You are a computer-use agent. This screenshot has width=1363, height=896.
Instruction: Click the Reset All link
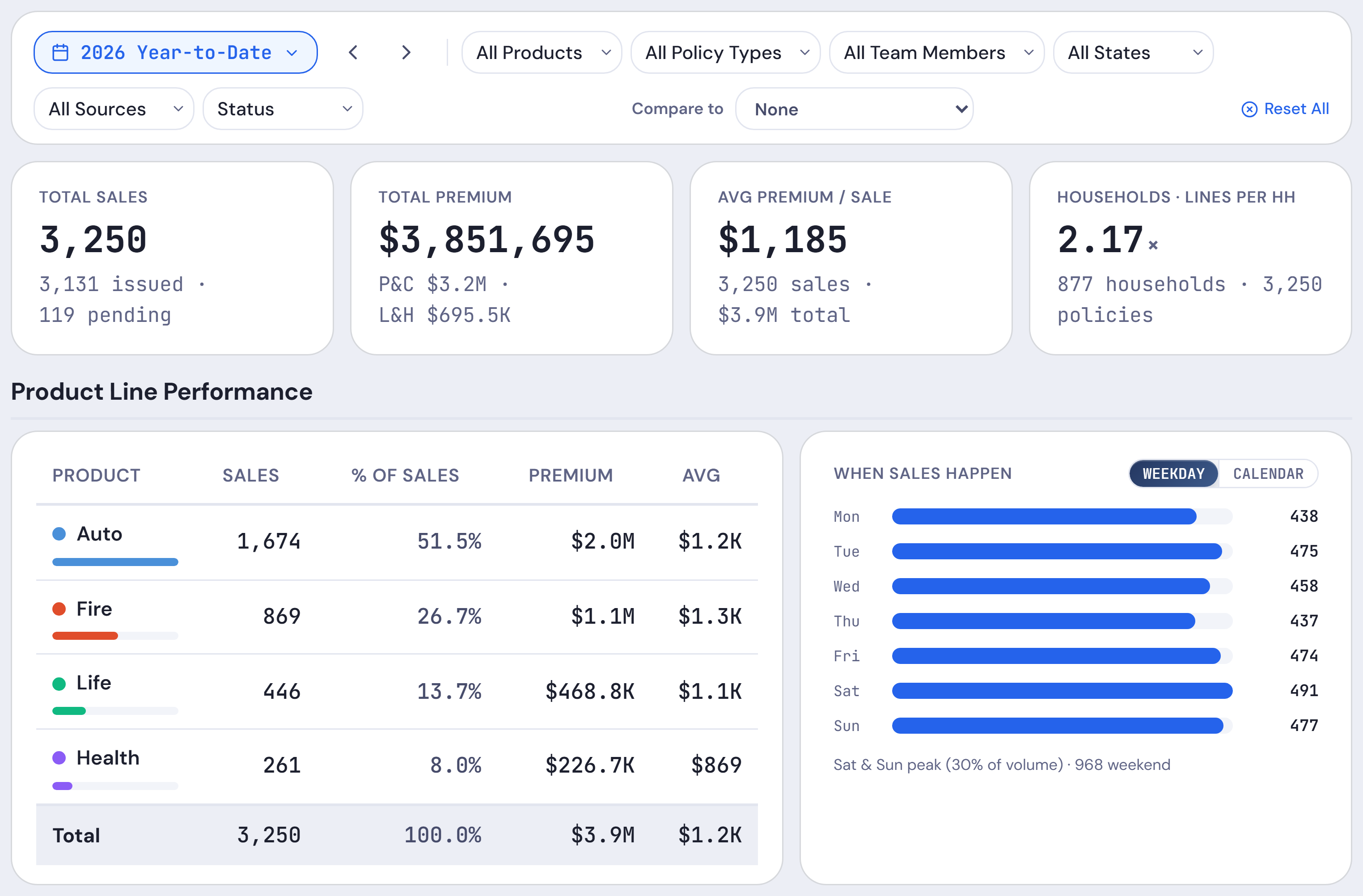(x=1285, y=109)
